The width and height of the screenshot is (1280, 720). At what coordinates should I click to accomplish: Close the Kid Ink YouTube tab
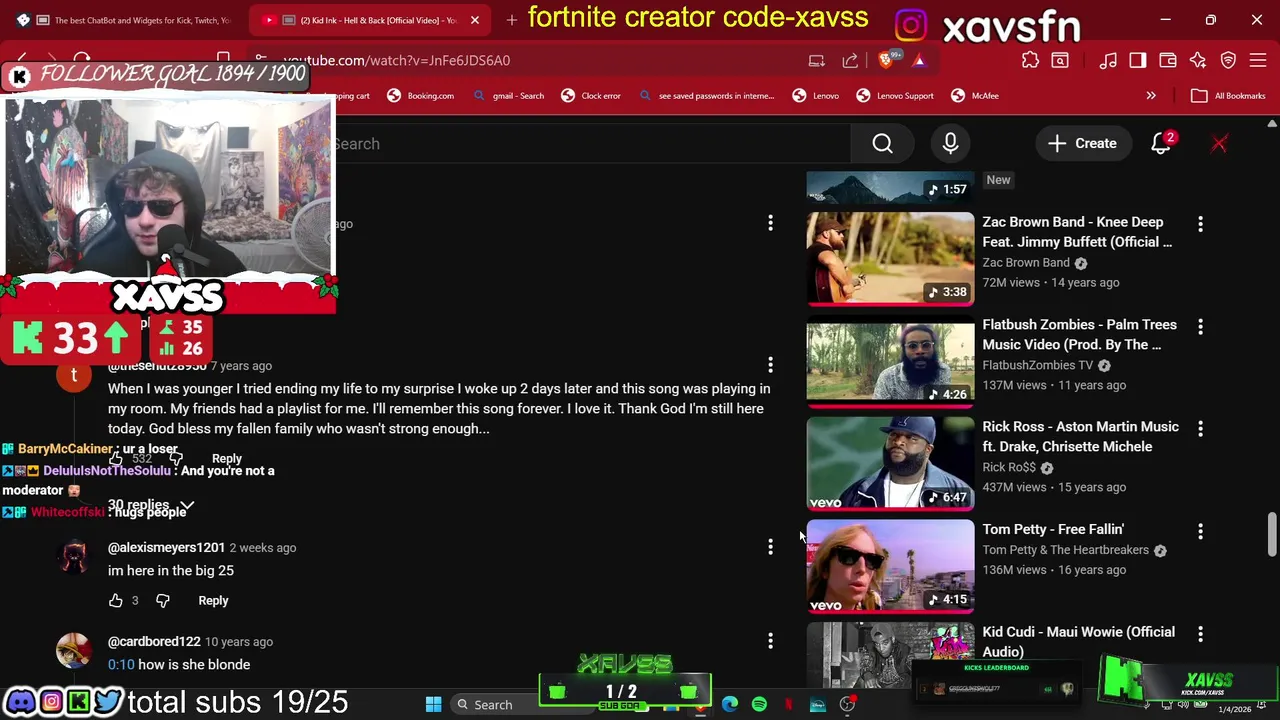[x=475, y=20]
